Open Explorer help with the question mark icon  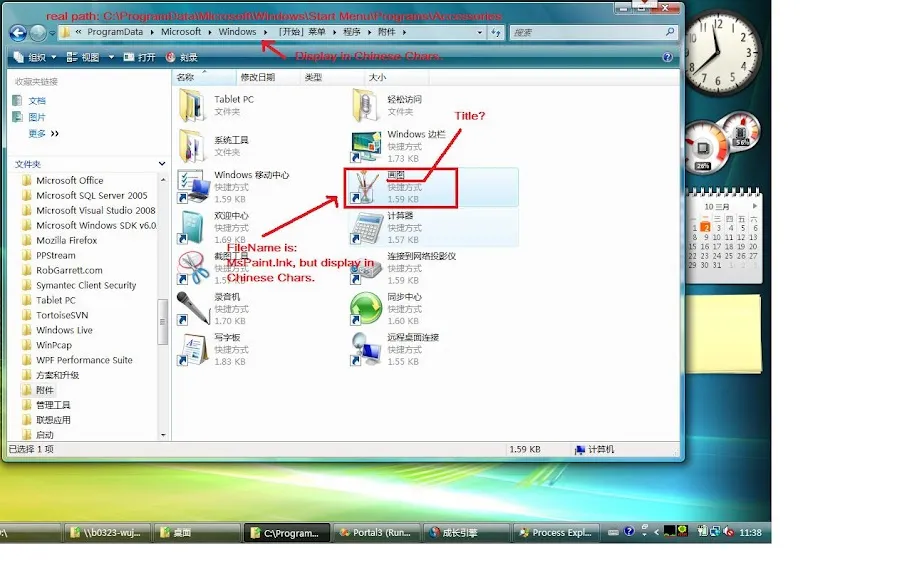667,57
